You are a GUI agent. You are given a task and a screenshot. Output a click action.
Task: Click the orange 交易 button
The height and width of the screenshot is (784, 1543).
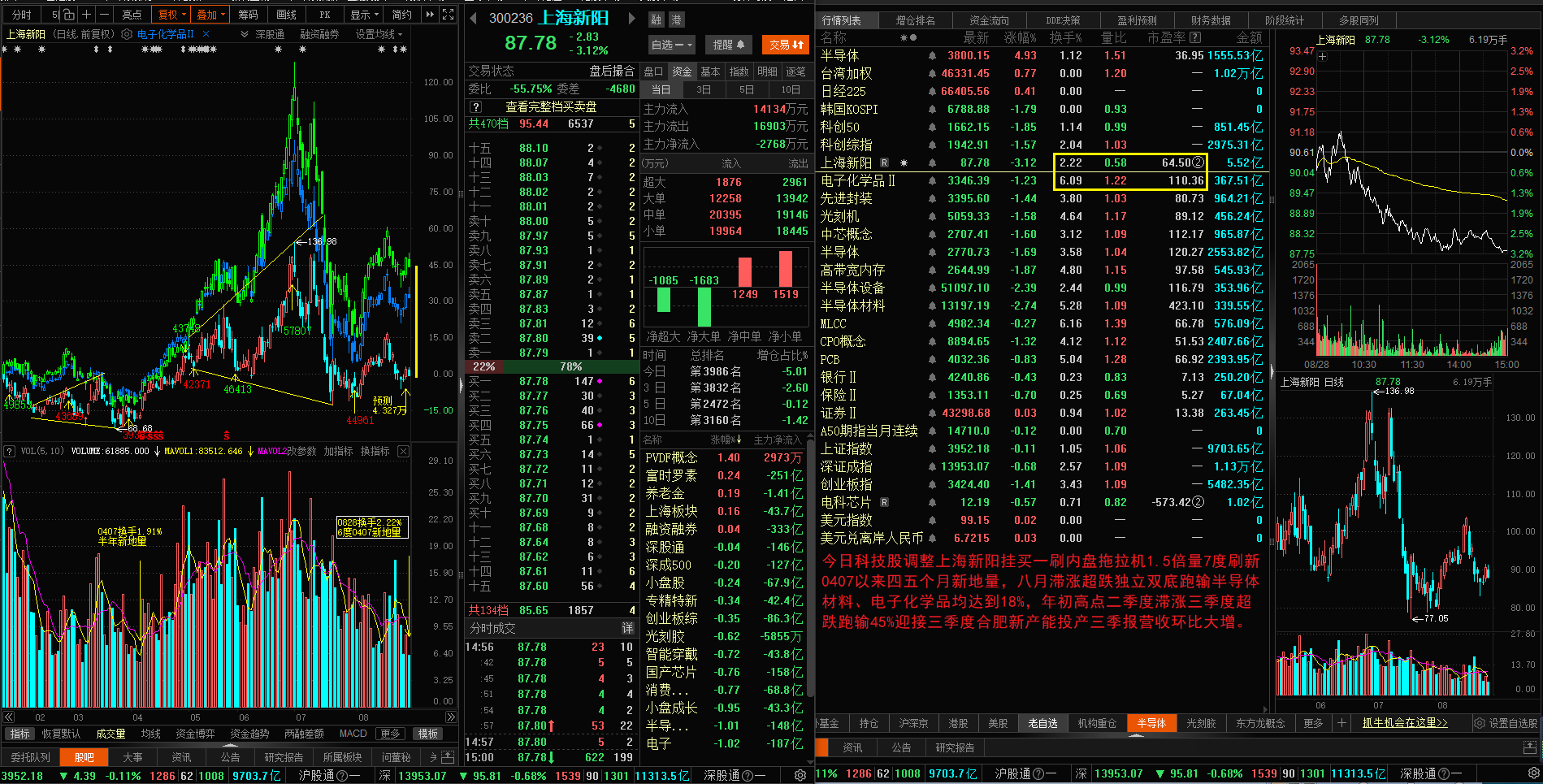[787, 45]
